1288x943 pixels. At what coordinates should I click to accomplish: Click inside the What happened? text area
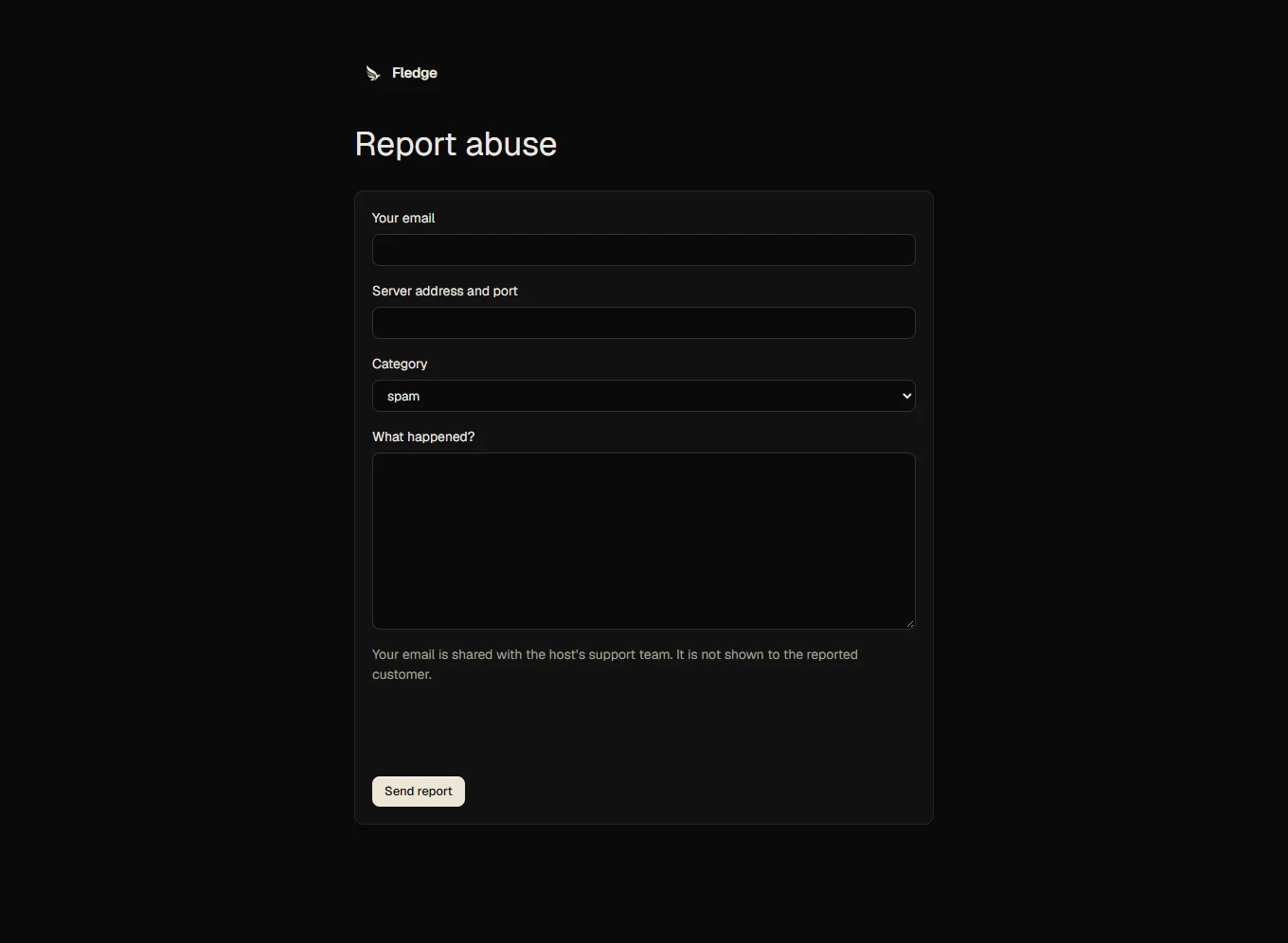644,541
